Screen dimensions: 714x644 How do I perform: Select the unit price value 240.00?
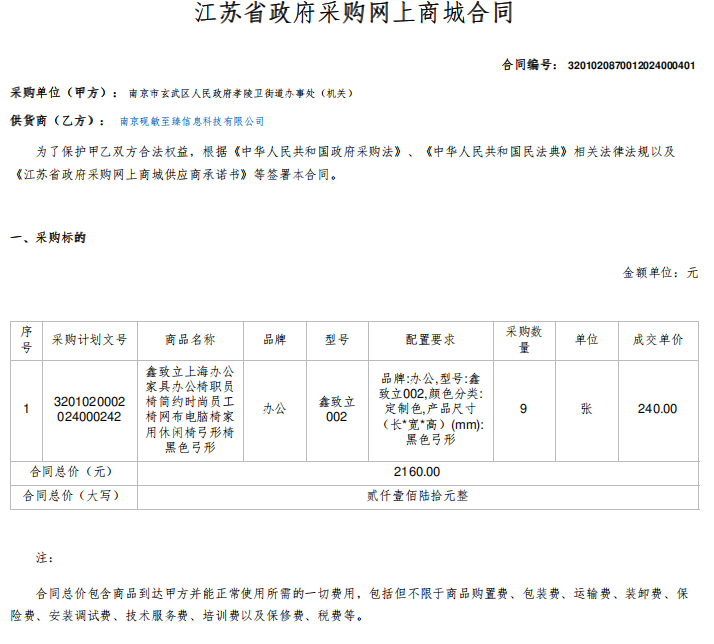[x=657, y=409]
